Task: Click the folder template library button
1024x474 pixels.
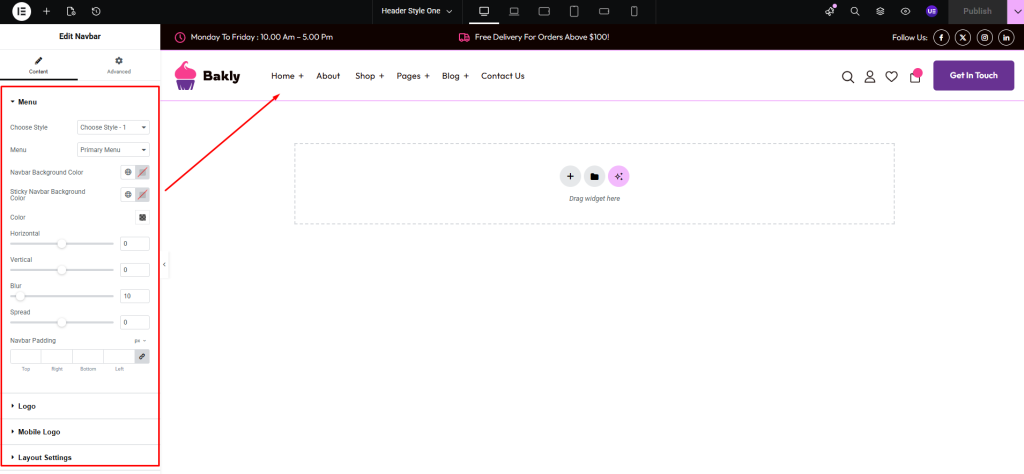Action: (594, 176)
